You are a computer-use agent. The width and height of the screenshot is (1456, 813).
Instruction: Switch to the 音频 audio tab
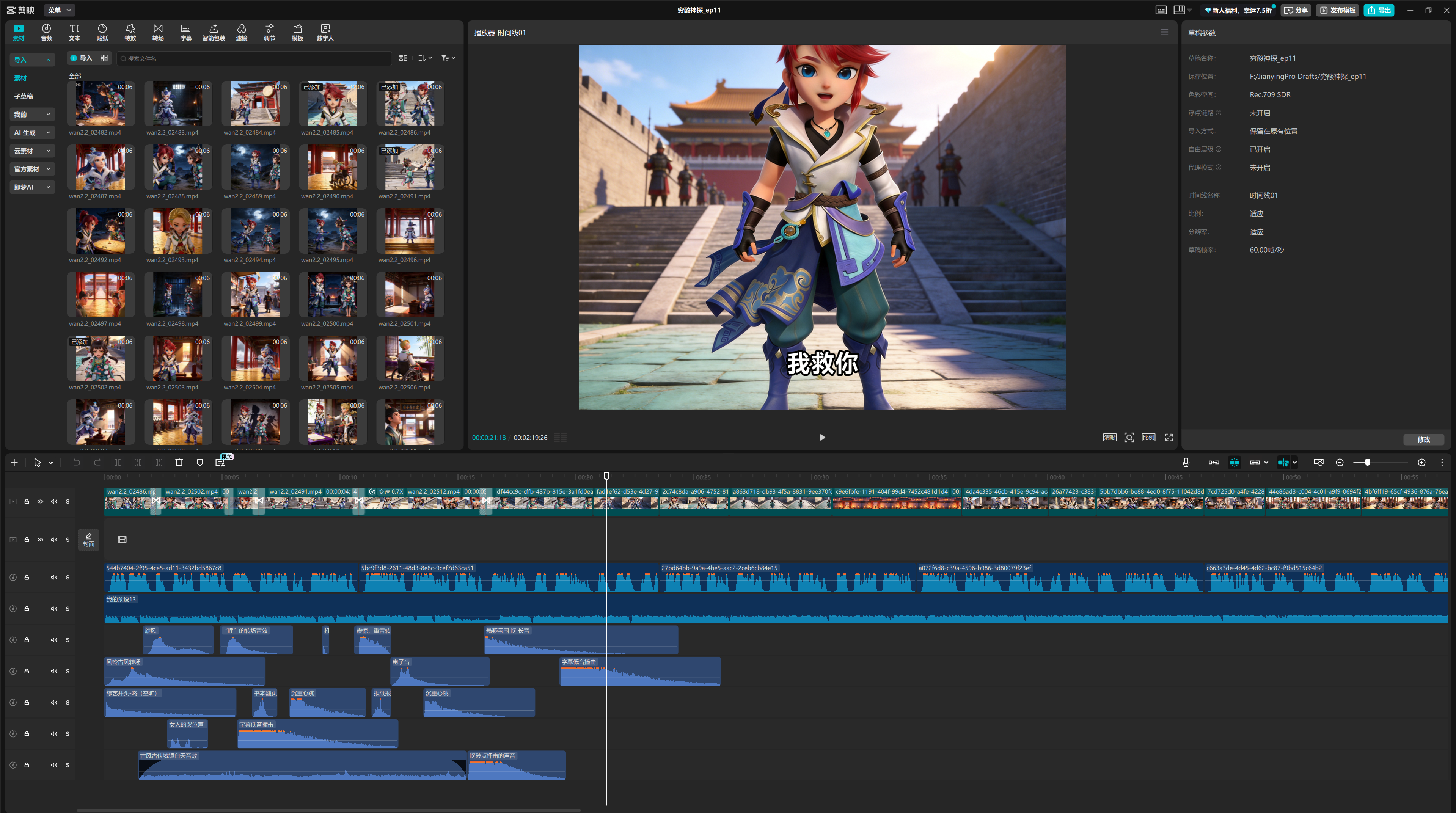pos(46,32)
